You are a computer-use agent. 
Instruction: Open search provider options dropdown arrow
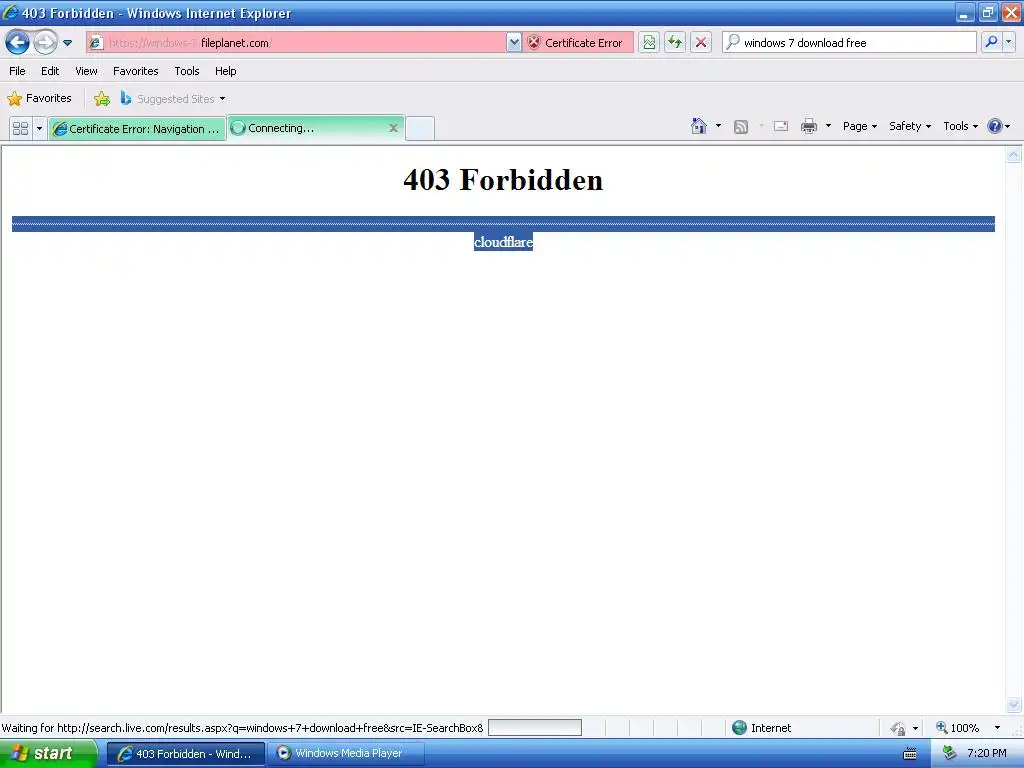click(x=1008, y=43)
